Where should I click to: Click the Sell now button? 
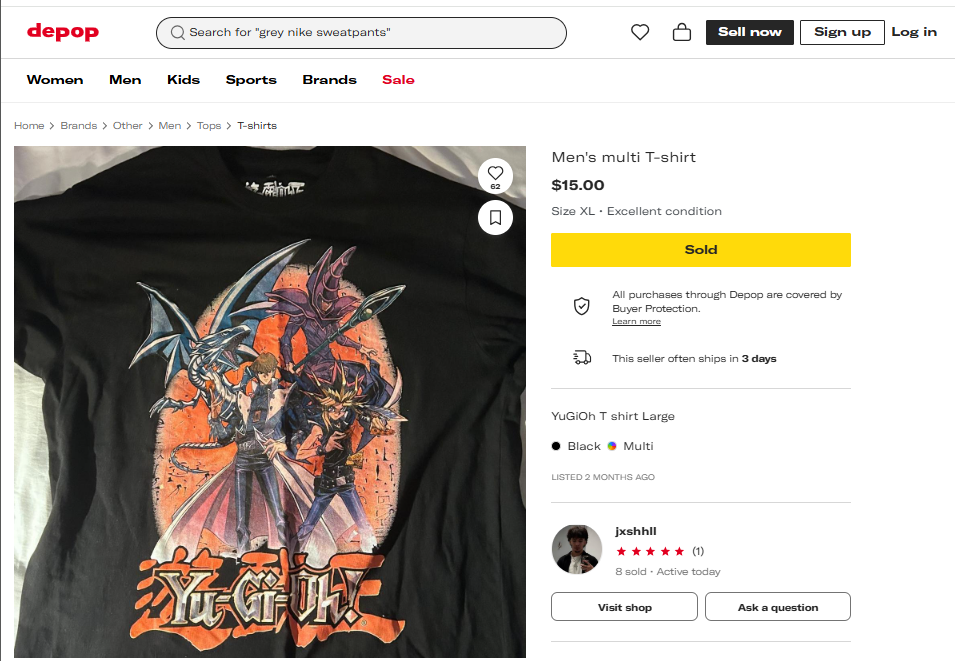[x=750, y=32]
